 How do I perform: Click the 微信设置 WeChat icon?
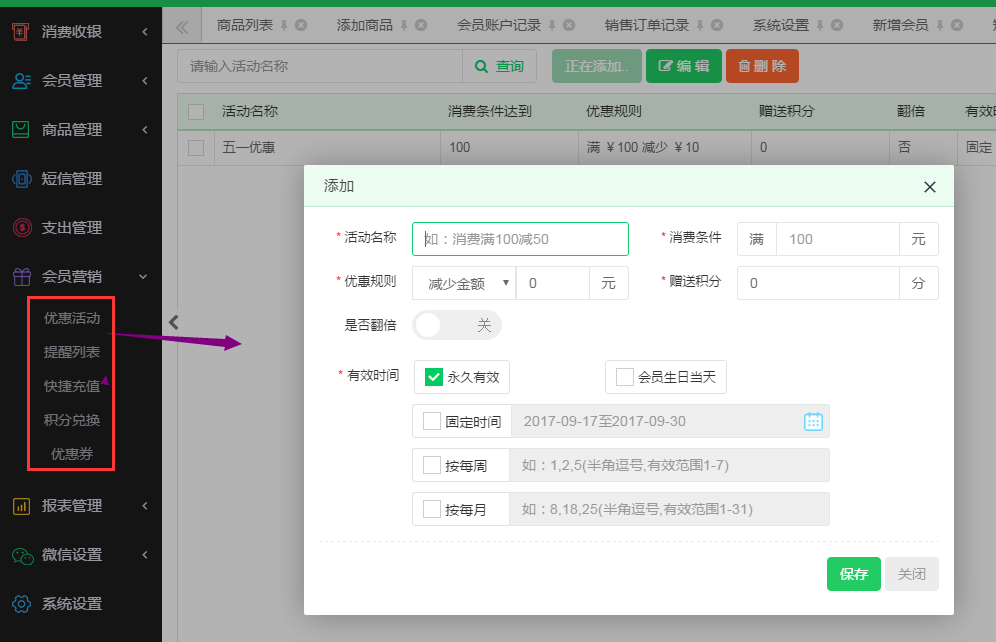[21, 555]
